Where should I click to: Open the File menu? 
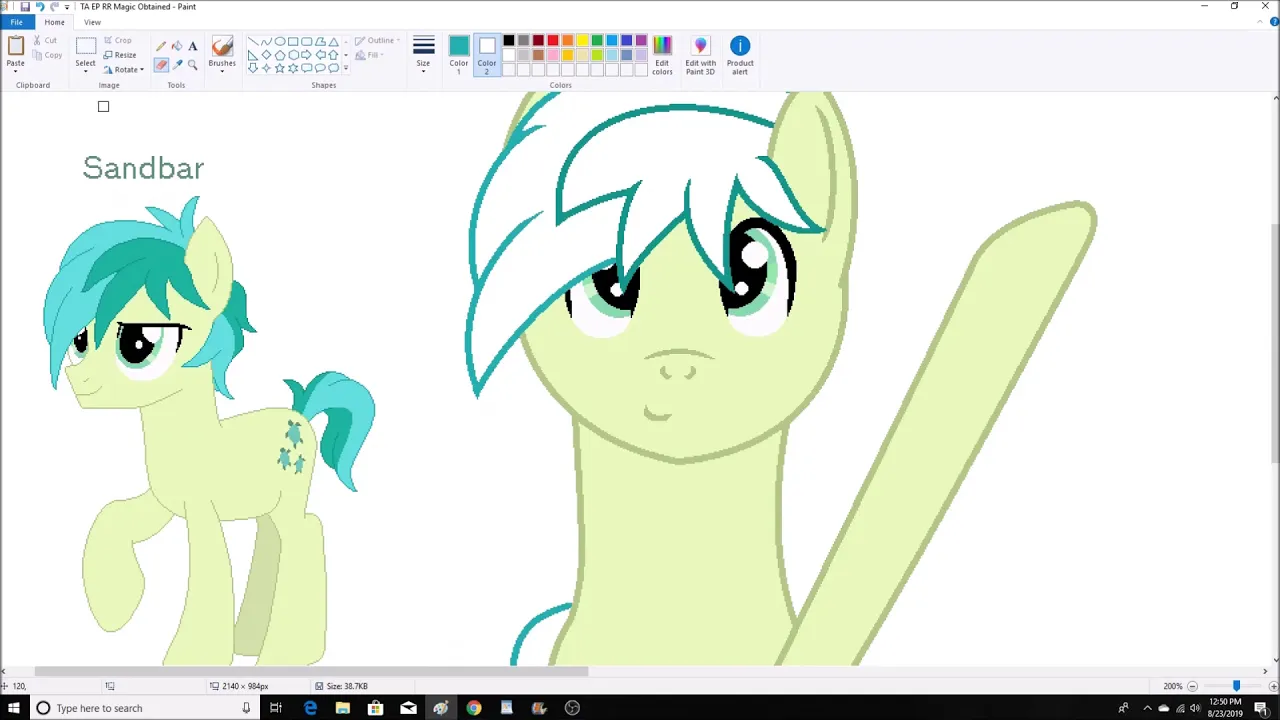click(x=17, y=22)
